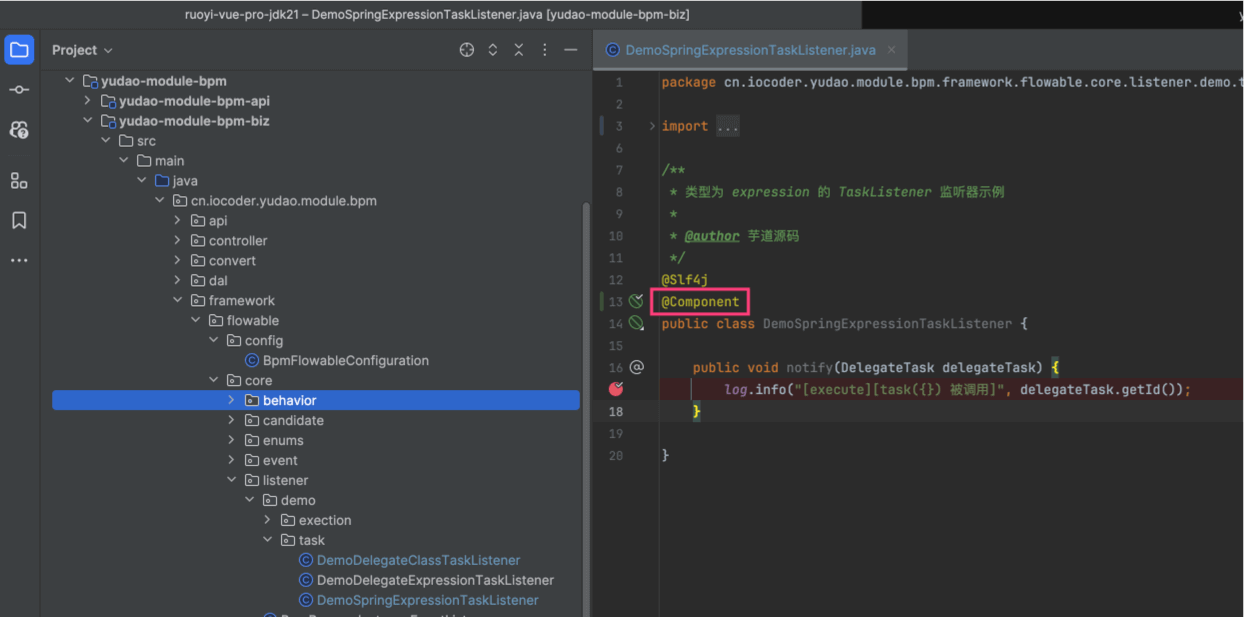Open the Bookmarks tool window
The width and height of the screenshot is (1244, 617).
[19, 220]
